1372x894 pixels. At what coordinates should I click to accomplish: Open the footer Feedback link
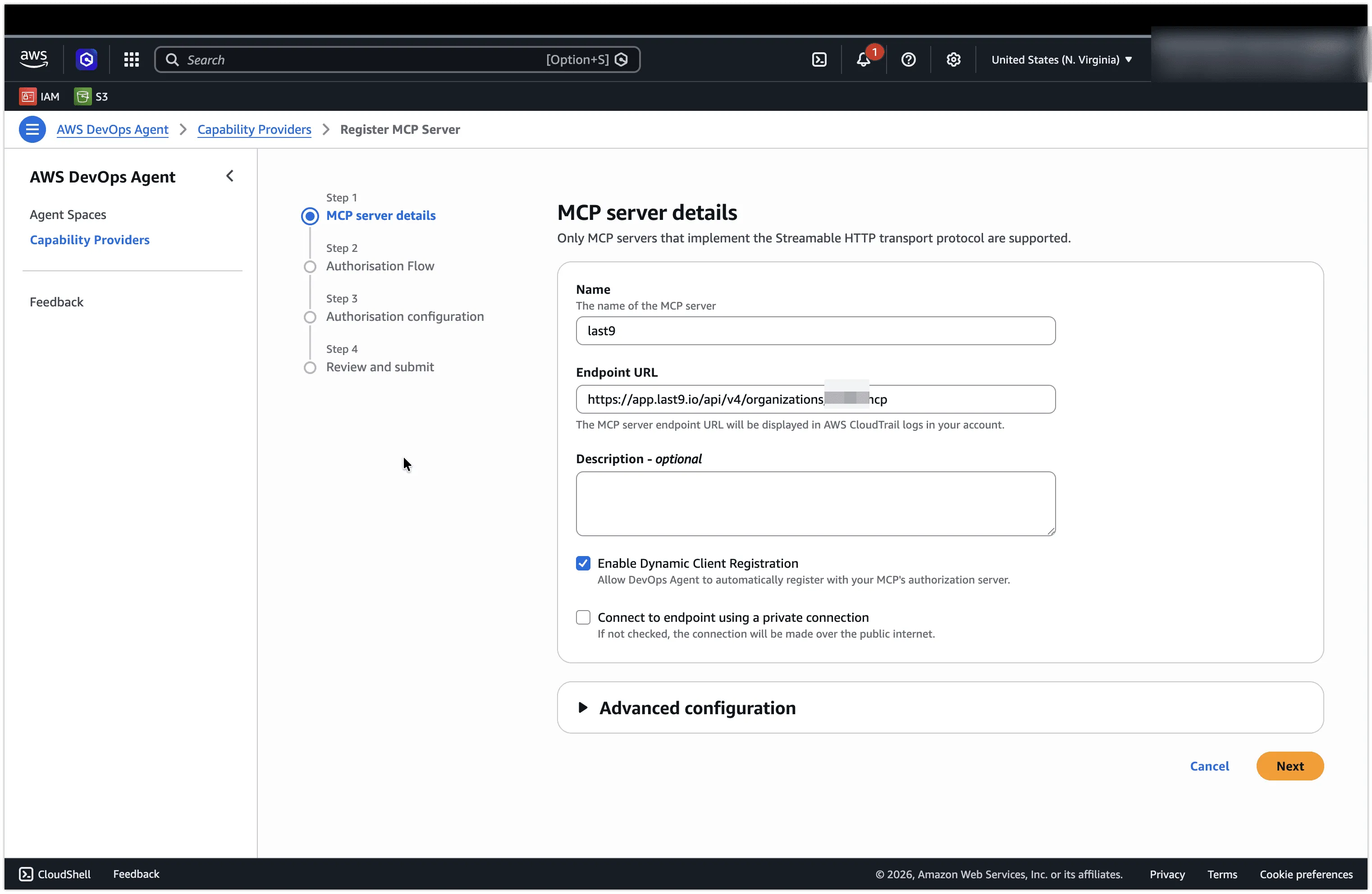[x=136, y=874]
